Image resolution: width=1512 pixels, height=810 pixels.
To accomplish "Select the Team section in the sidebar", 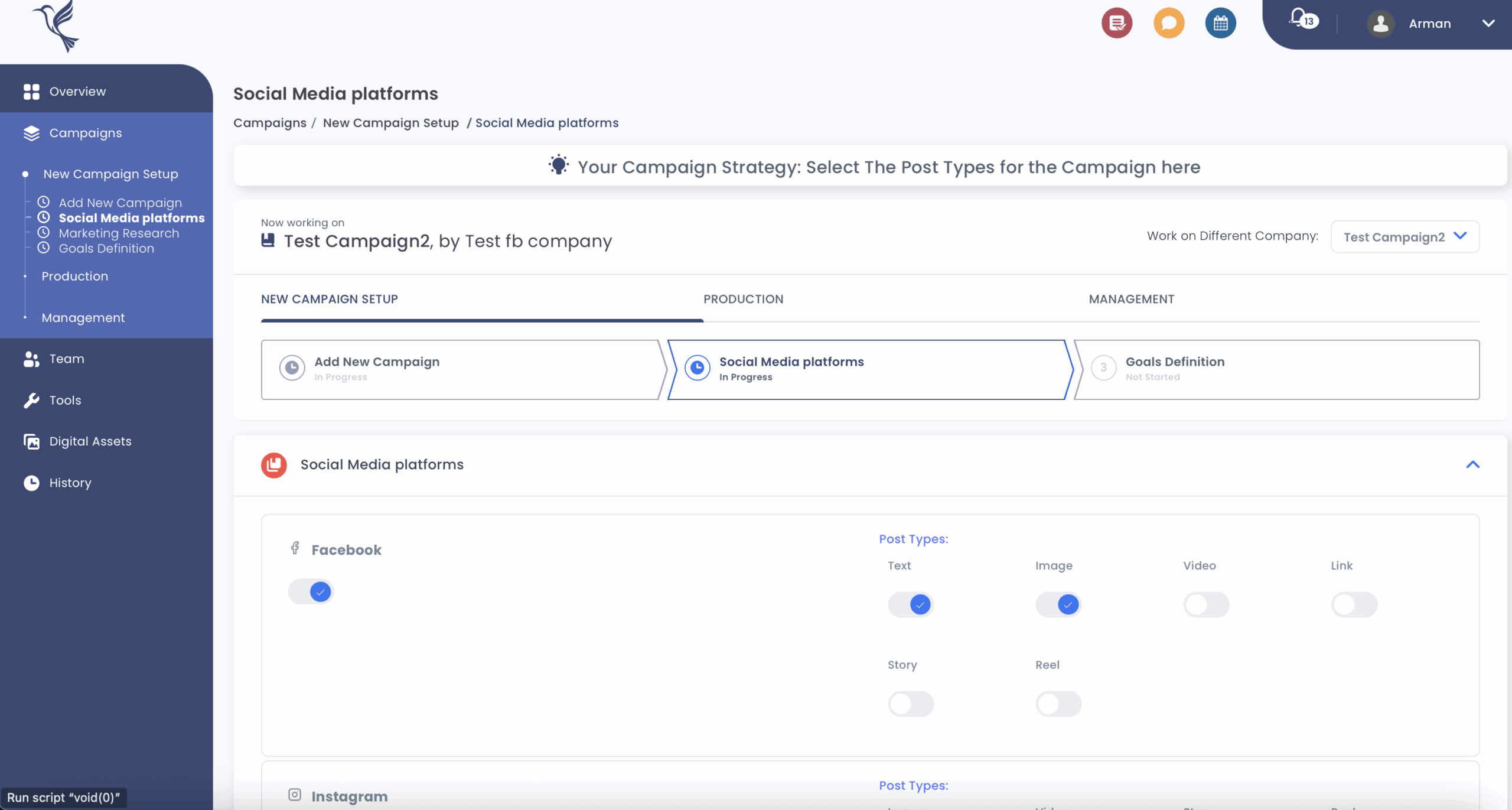I will (67, 359).
